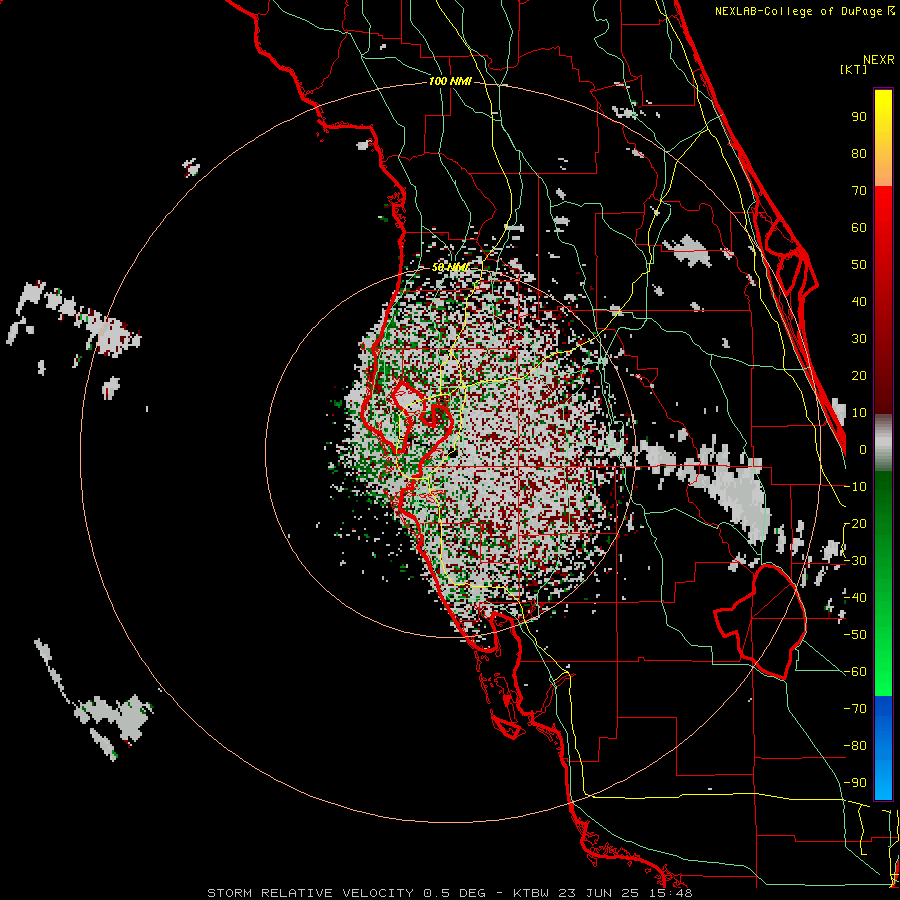Select the -30 value on velocity scale
This screenshot has width=900, height=900.
coord(855,561)
